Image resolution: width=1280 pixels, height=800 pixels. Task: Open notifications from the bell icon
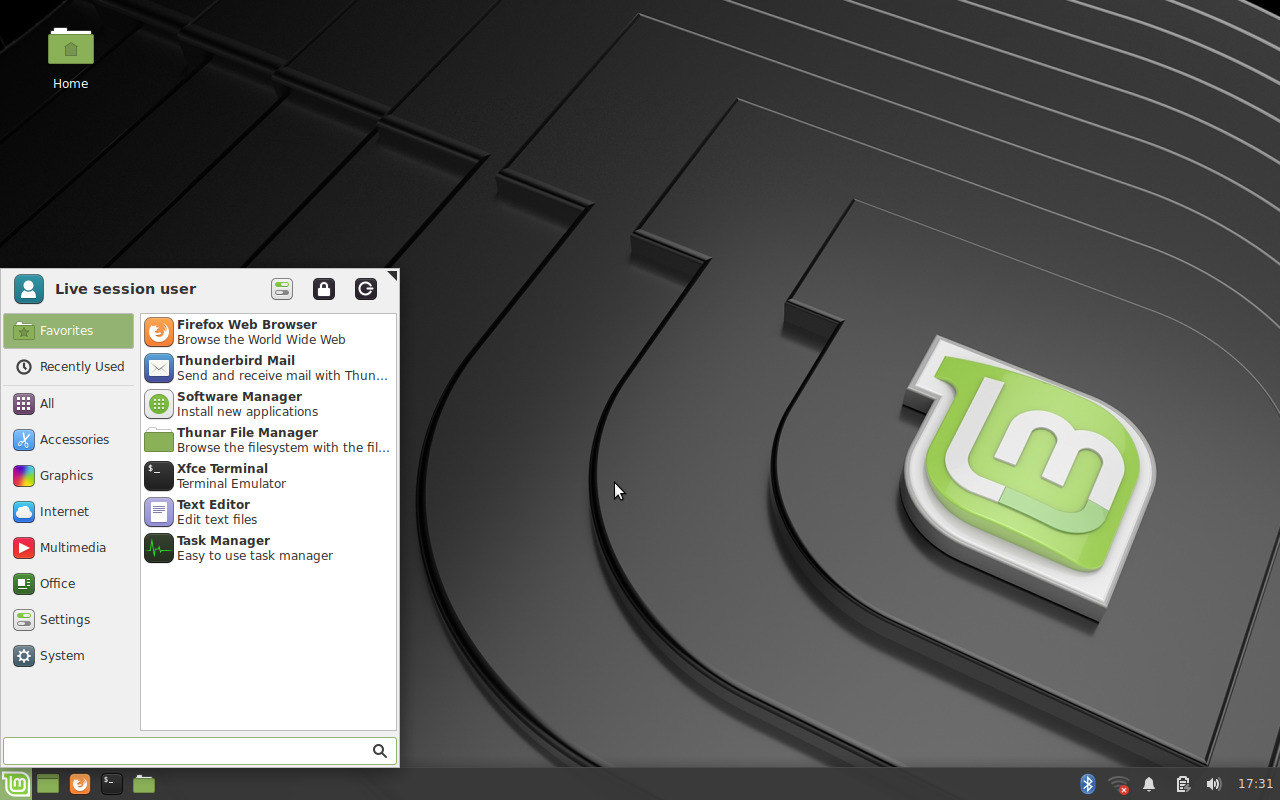point(1149,784)
